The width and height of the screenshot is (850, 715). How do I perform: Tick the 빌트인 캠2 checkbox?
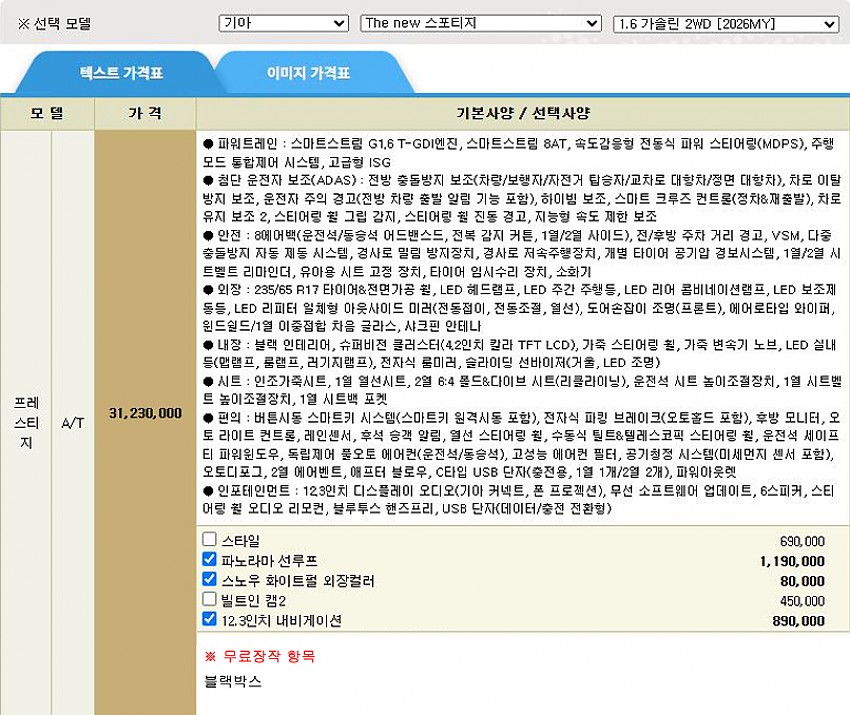[209, 600]
